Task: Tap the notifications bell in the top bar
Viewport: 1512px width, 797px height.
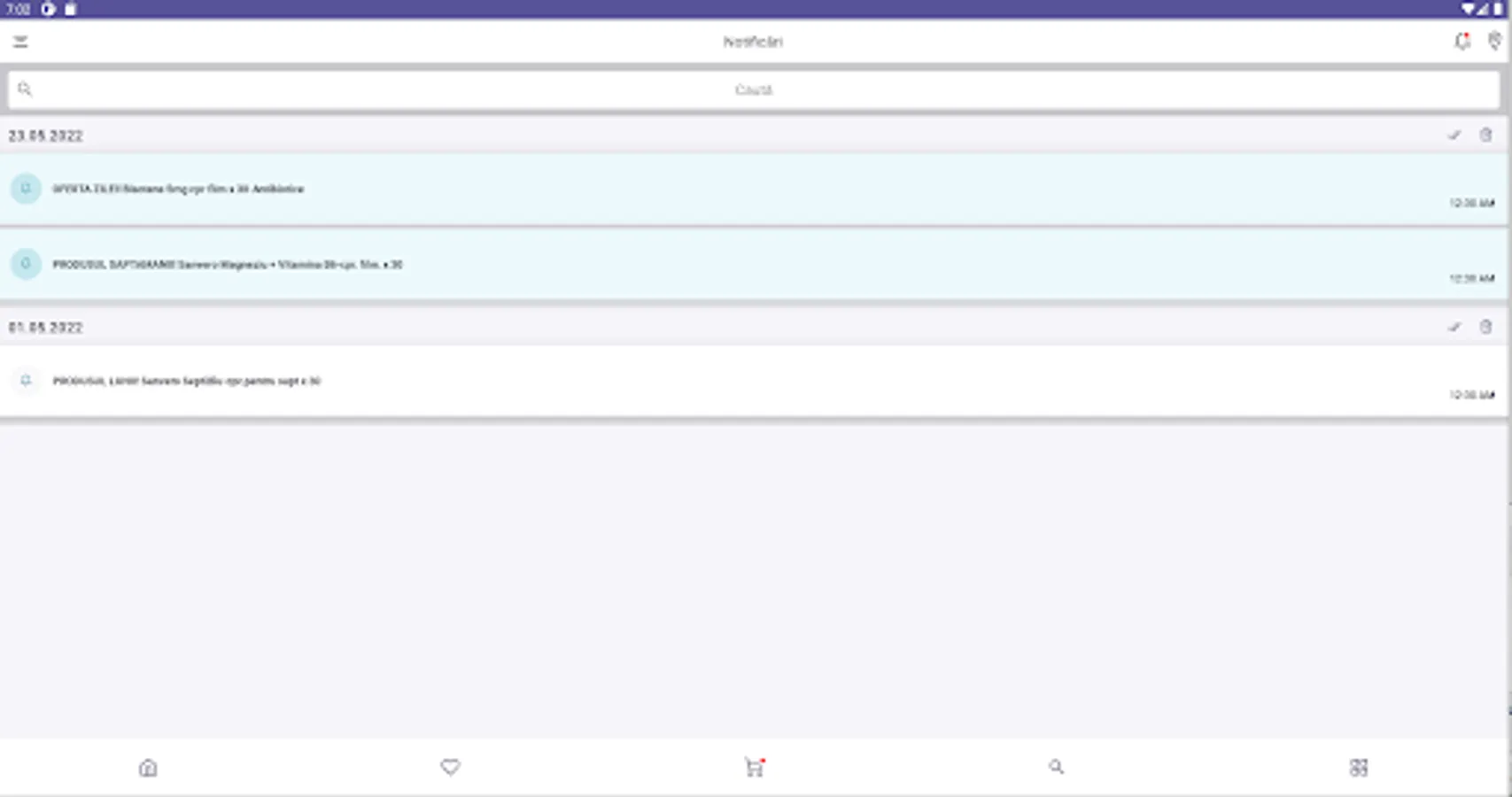Action: coord(1461,41)
